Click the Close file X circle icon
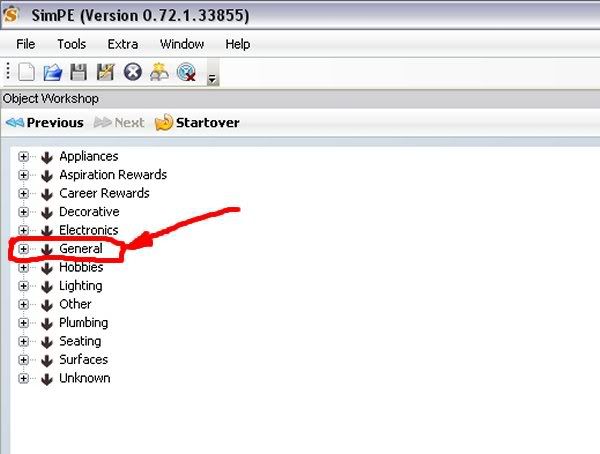Viewport: 600px width, 454px height. coord(132,72)
